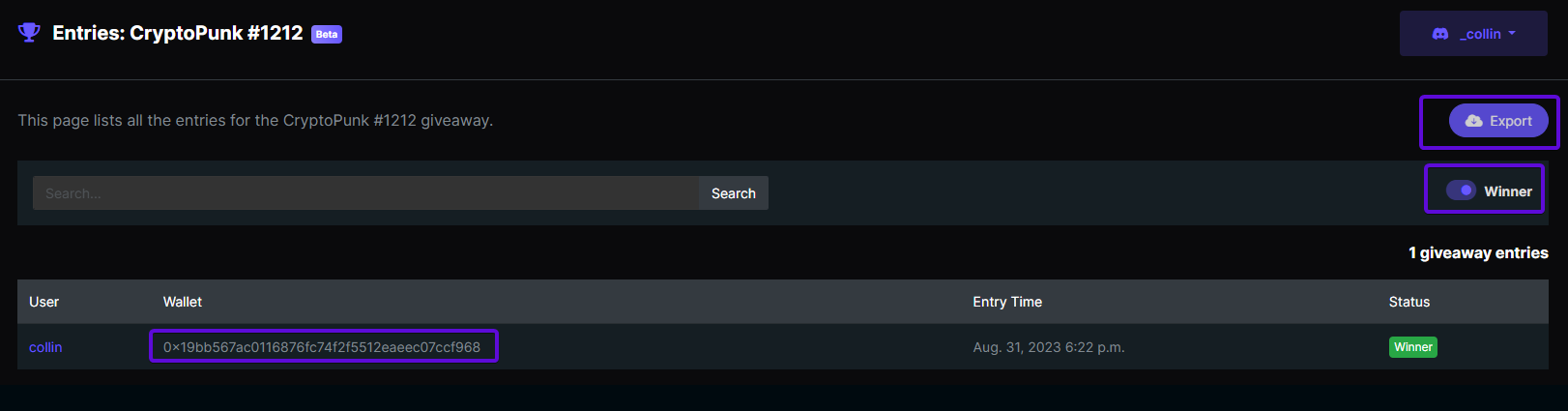1568x411 pixels.
Task: Click the Entry Time column header
Action: [1007, 302]
